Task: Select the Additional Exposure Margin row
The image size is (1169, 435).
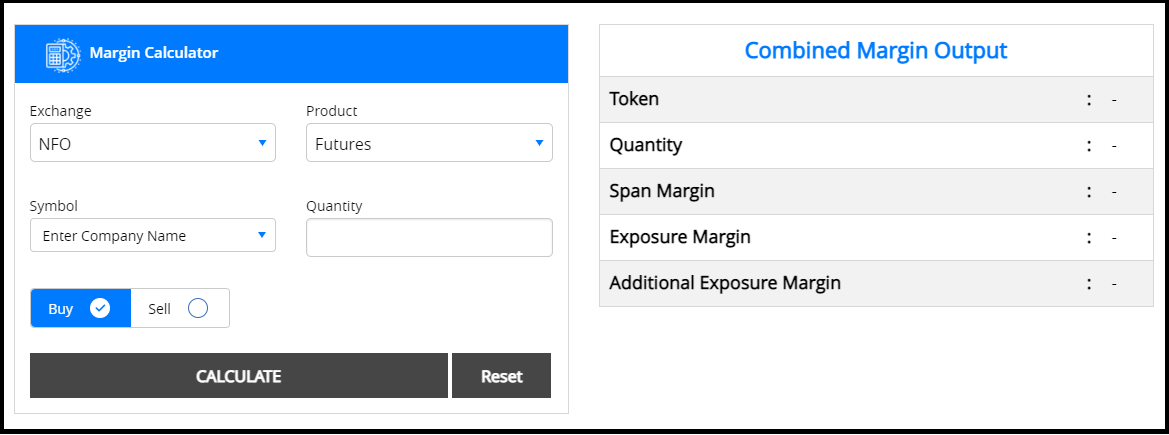Action: click(875, 283)
